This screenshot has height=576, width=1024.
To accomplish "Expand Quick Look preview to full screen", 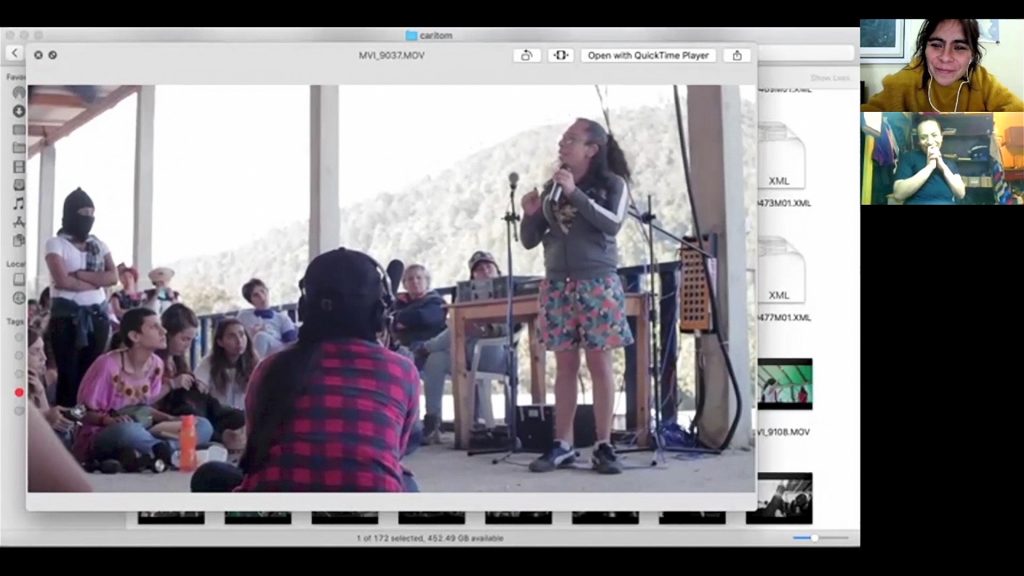I will pos(52,55).
